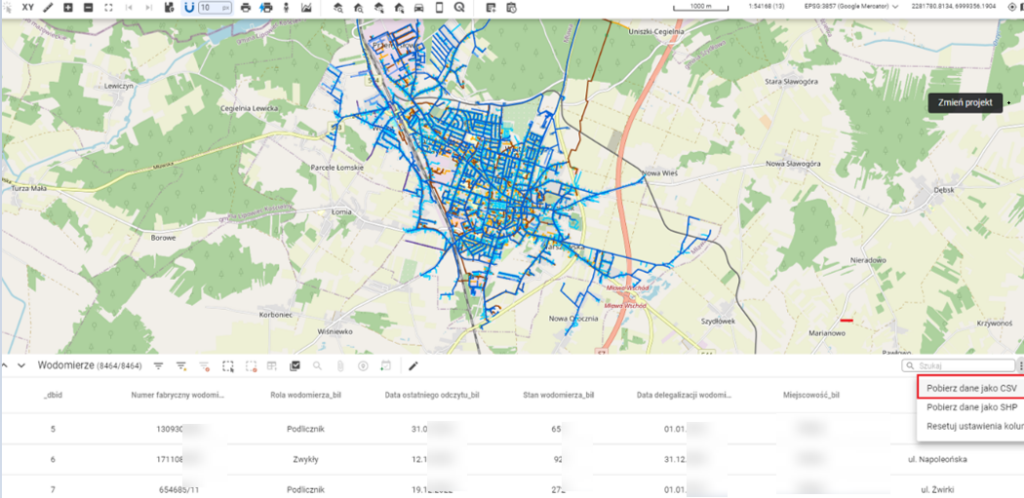Toggle rectangle selection in table toolbar
The height and width of the screenshot is (498, 1024).
(x=228, y=366)
